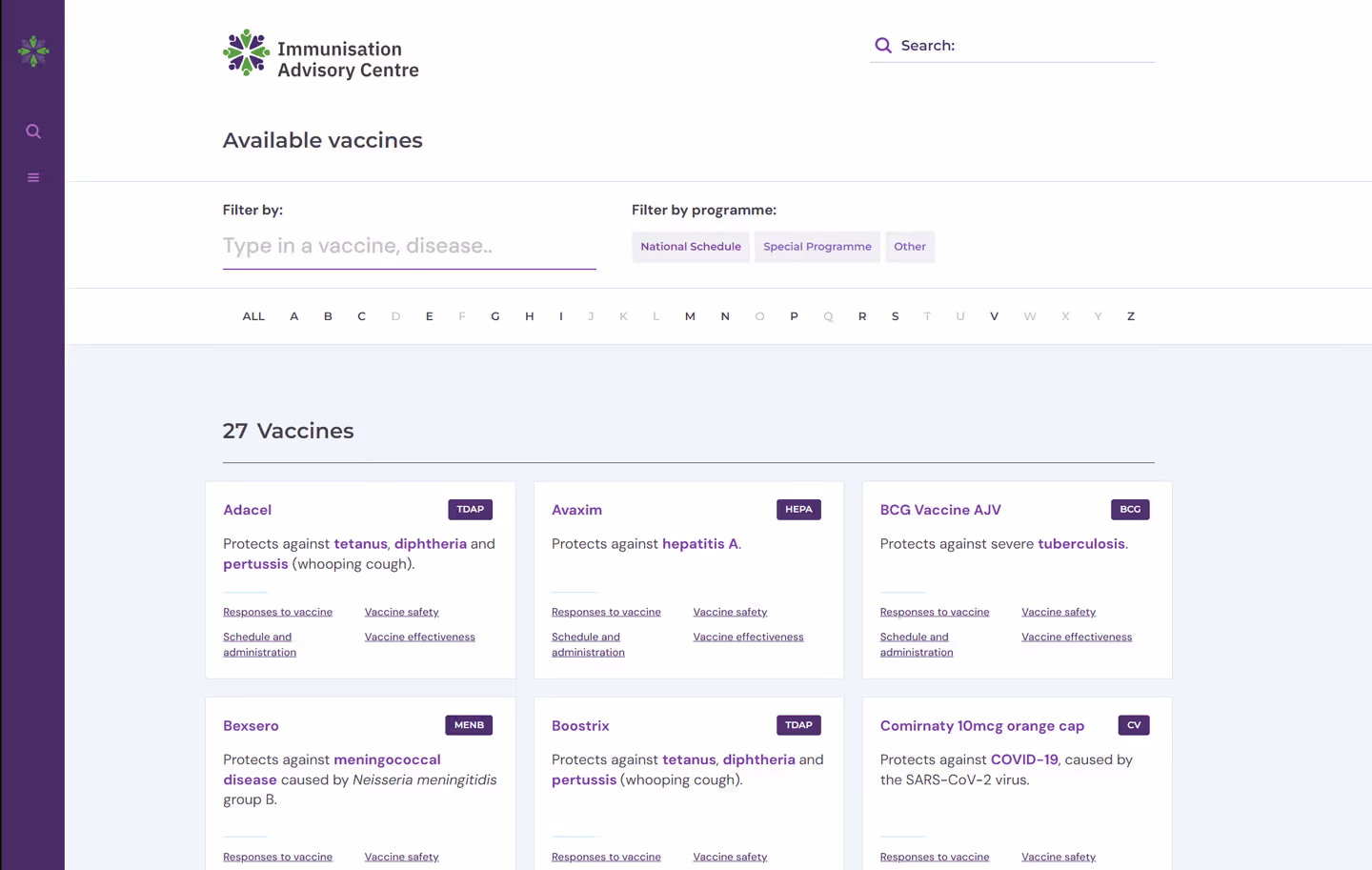The width and height of the screenshot is (1372, 870).
Task: Filter vaccines by letter A
Action: [294, 316]
